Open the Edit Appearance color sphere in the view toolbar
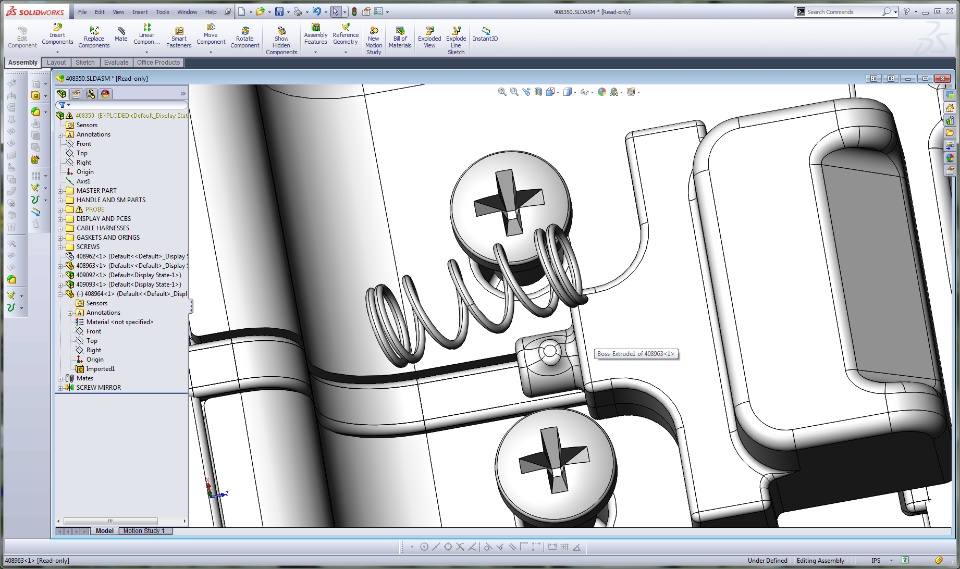 [x=602, y=92]
